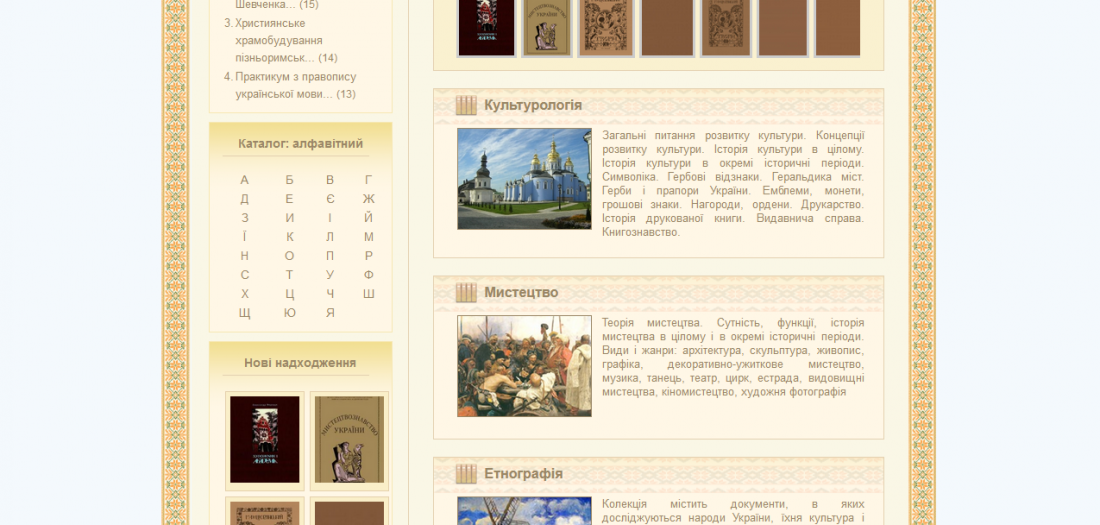Viewport: 1100px width, 525px height.
Task: Select letter Ш in alphabetical catalog
Action: (x=369, y=294)
